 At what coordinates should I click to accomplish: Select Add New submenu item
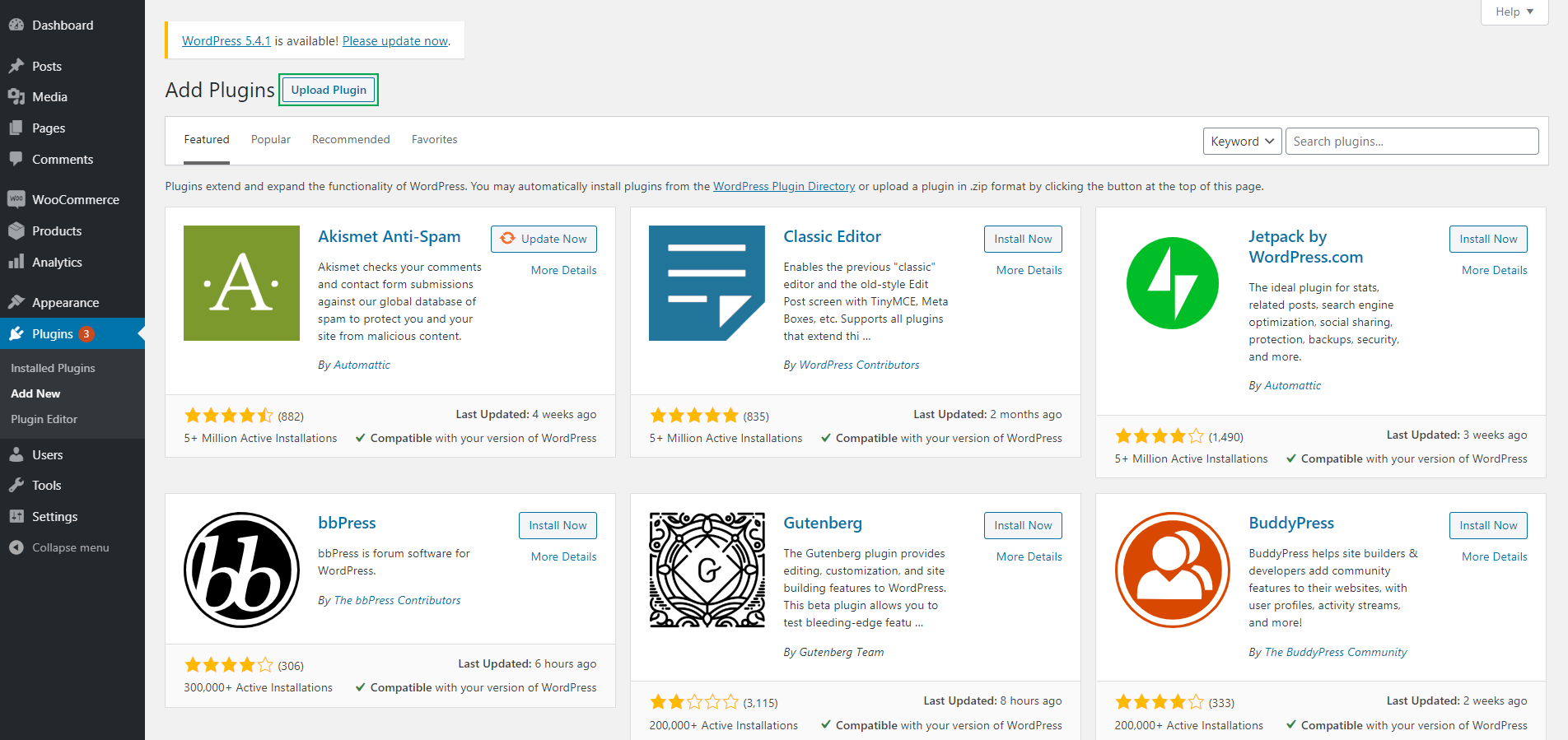[x=35, y=393]
